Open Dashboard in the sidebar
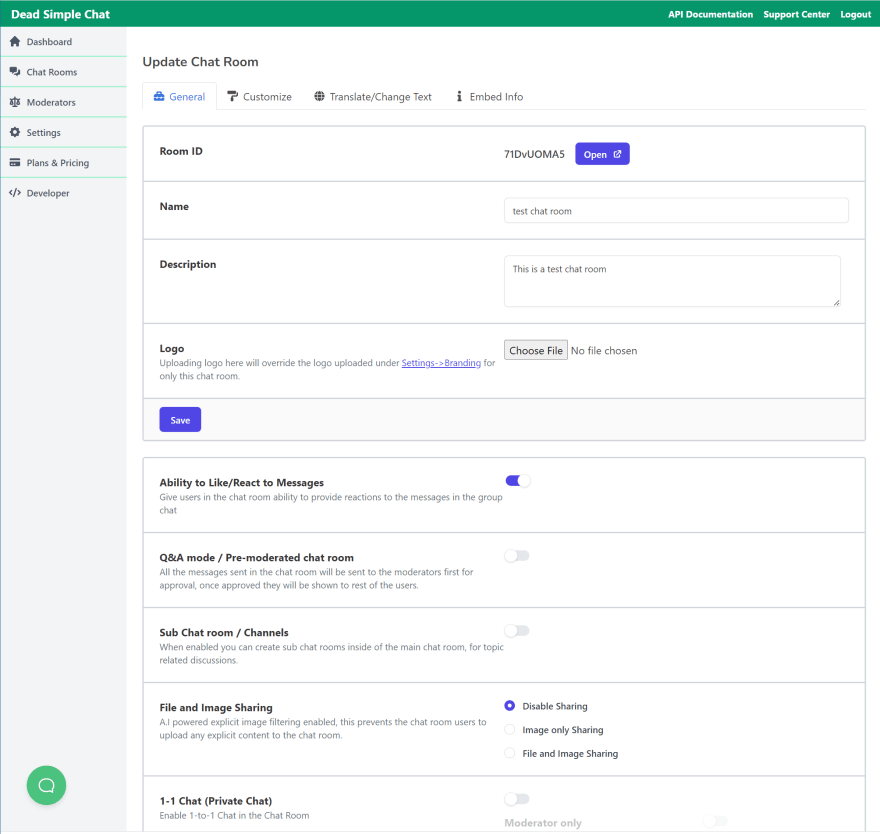 point(63,42)
